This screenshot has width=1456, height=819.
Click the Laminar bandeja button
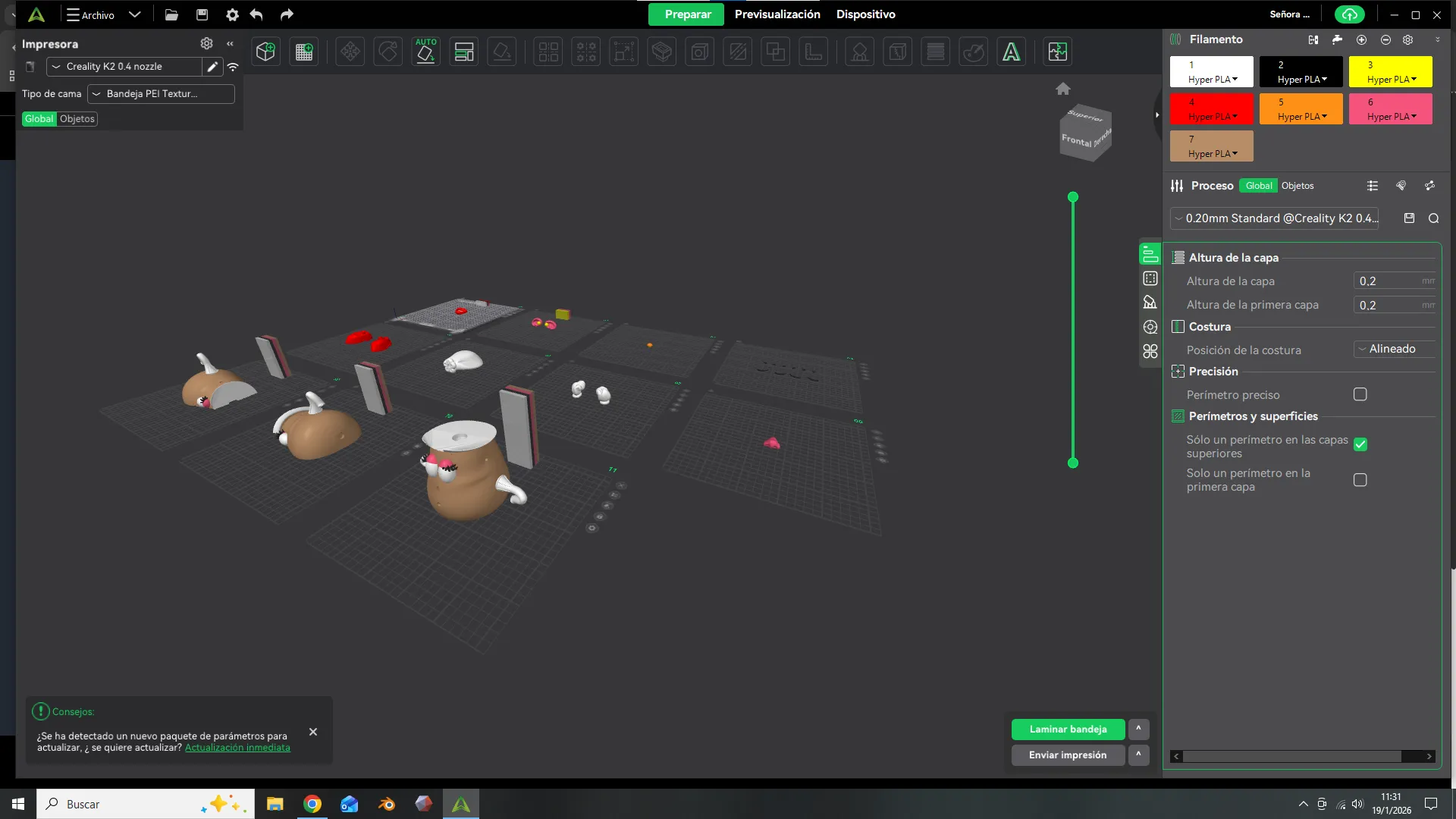(x=1068, y=729)
